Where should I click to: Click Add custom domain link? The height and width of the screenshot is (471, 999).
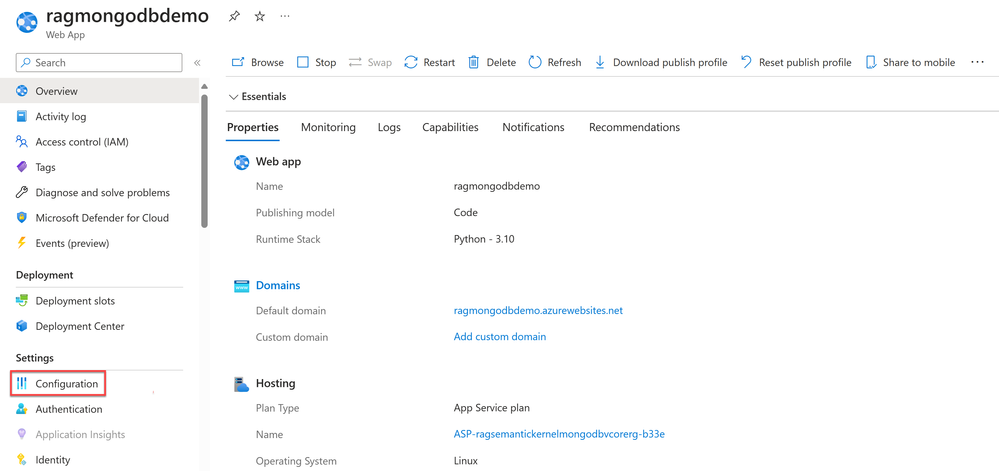pyautogui.click(x=500, y=337)
